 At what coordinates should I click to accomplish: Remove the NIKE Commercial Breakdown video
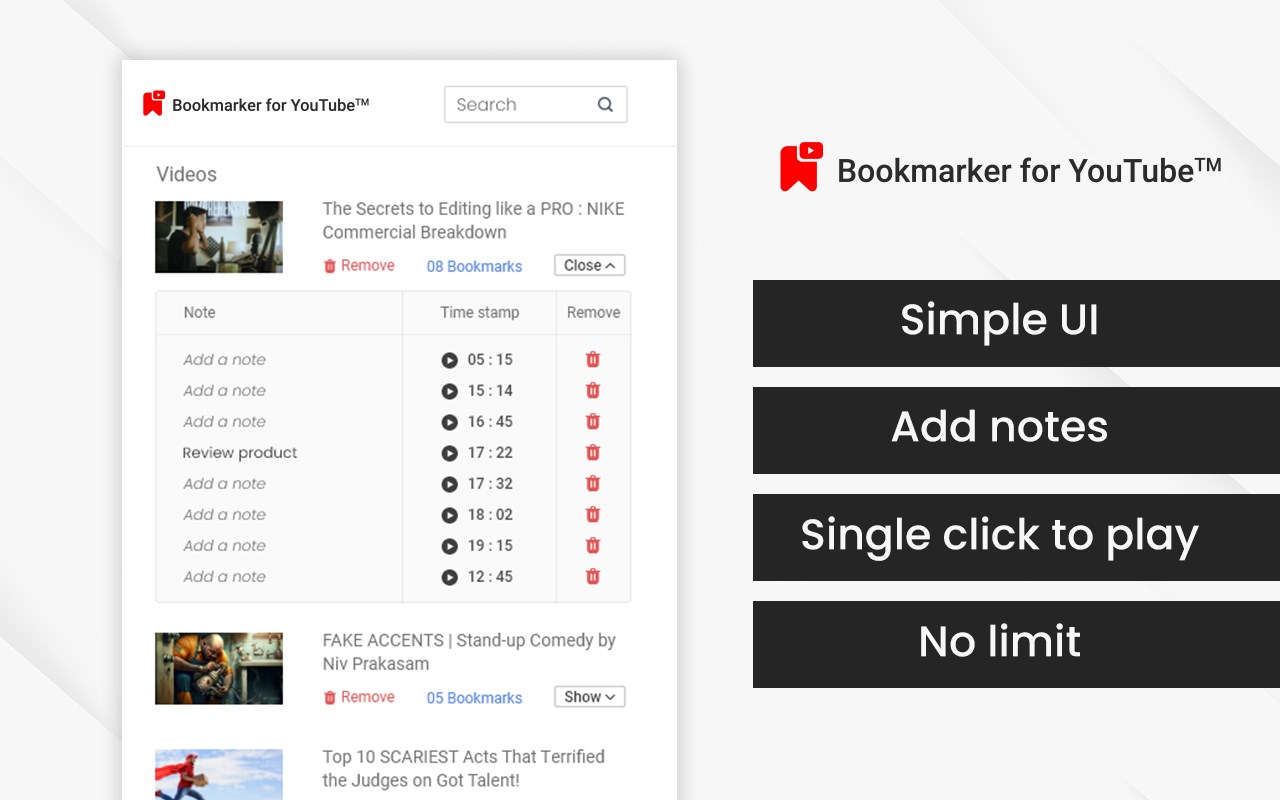[359, 265]
